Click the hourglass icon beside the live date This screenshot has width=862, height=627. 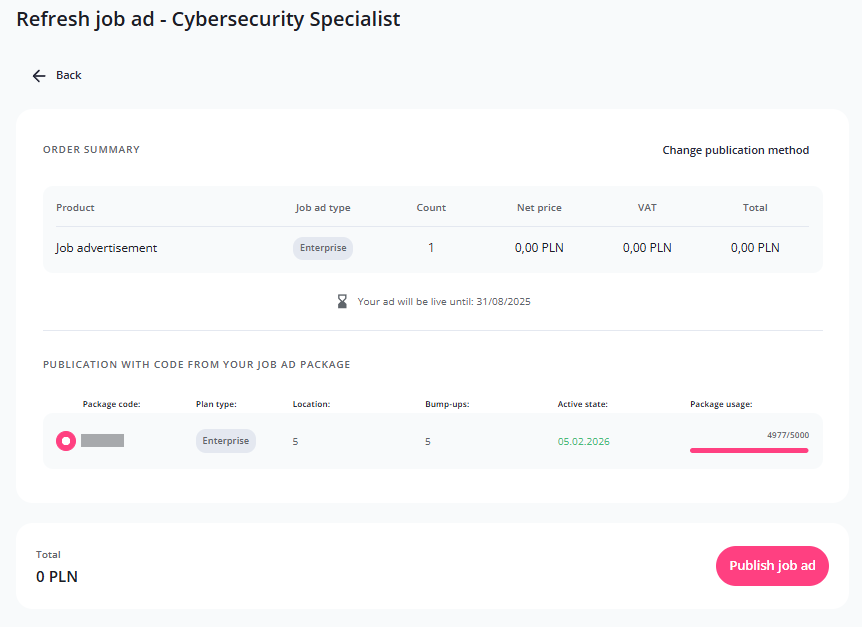[x=342, y=301]
